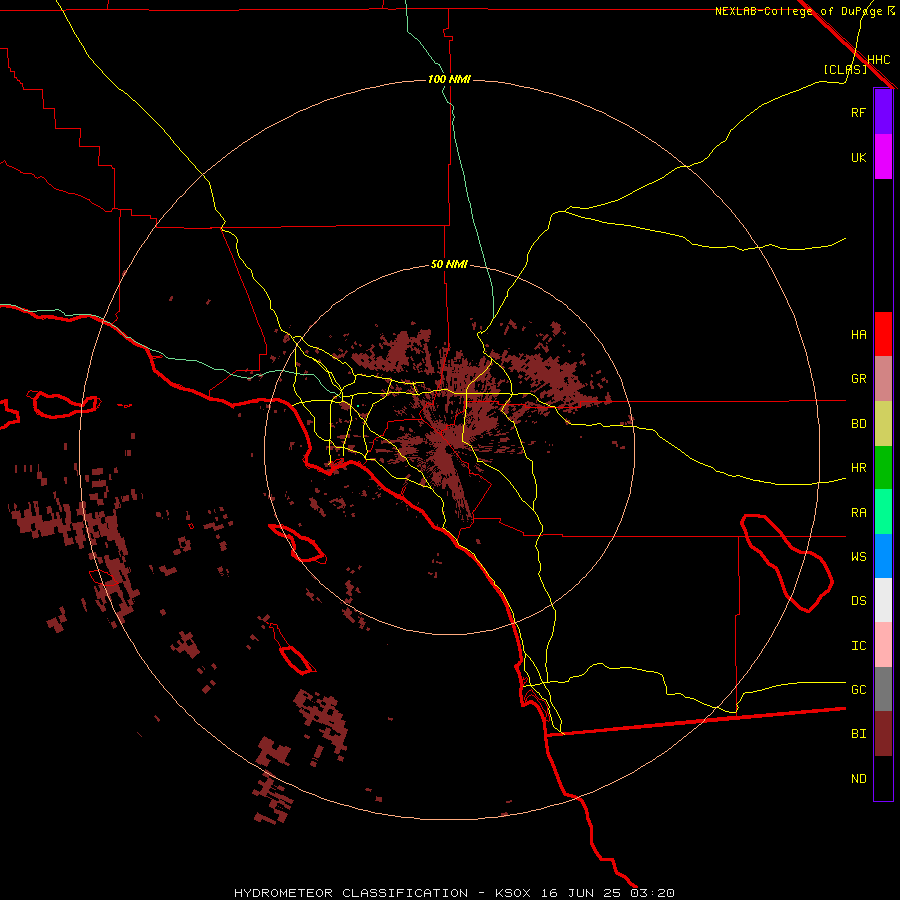Click the UK legend label
The image size is (900, 900).
pyautogui.click(x=859, y=157)
